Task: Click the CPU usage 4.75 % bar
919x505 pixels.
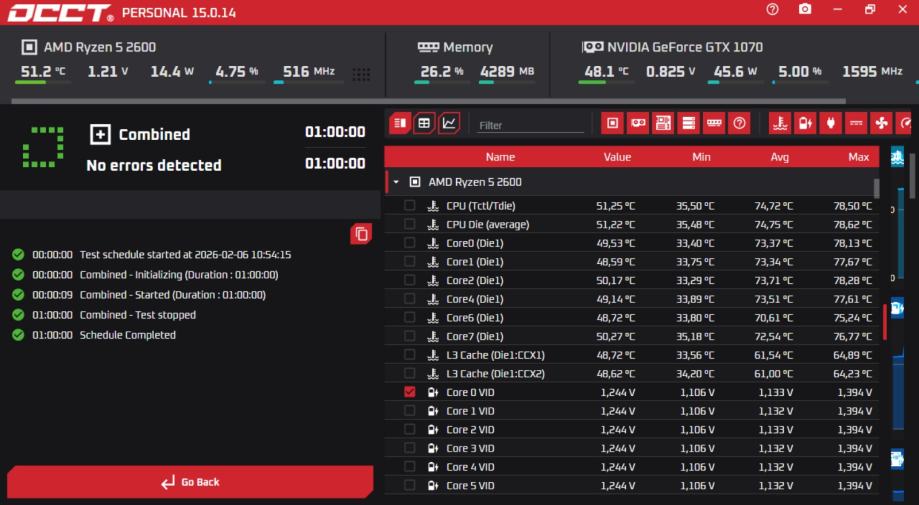Action: 237,82
